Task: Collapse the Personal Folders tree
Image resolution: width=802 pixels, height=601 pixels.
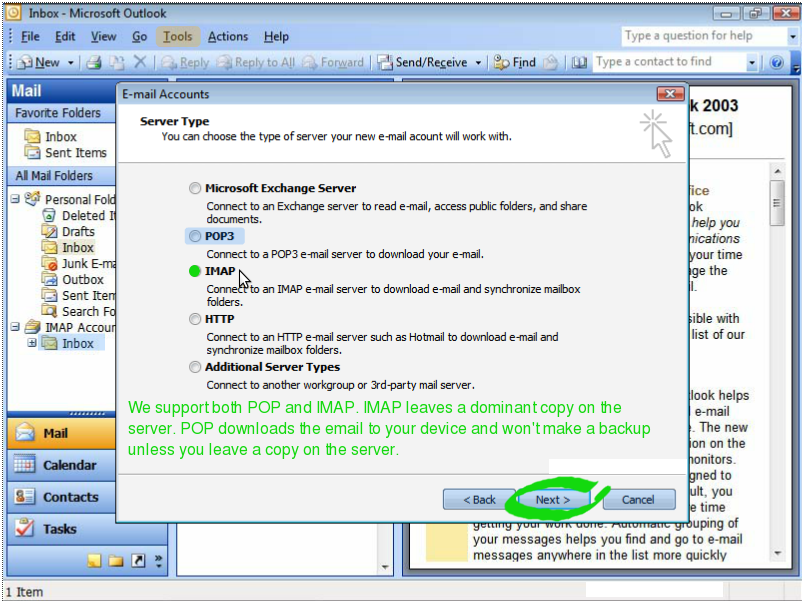Action: [x=15, y=198]
